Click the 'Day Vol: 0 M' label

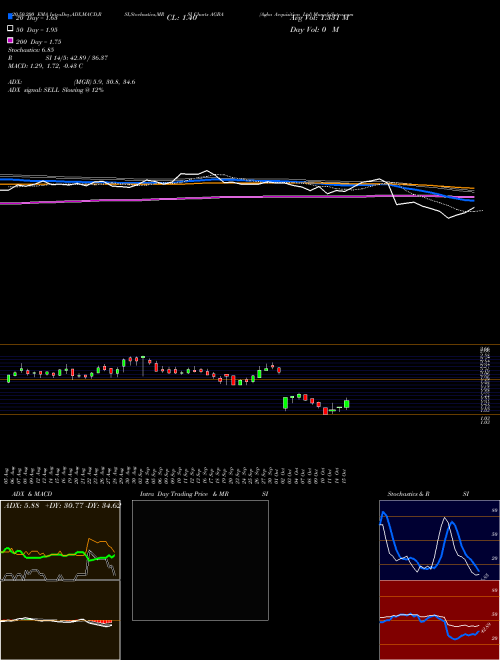314,30
